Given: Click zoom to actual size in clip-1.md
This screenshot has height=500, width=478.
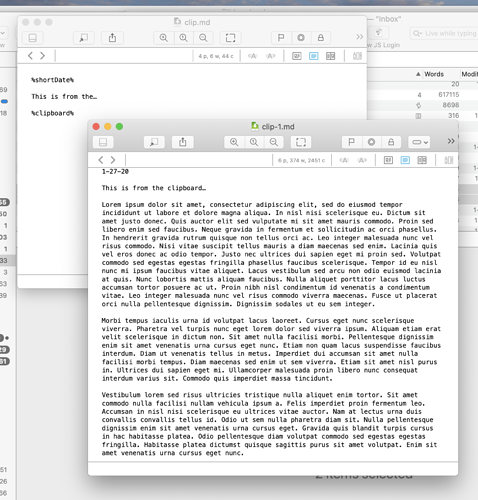Looking at the screenshot, I should (254, 142).
